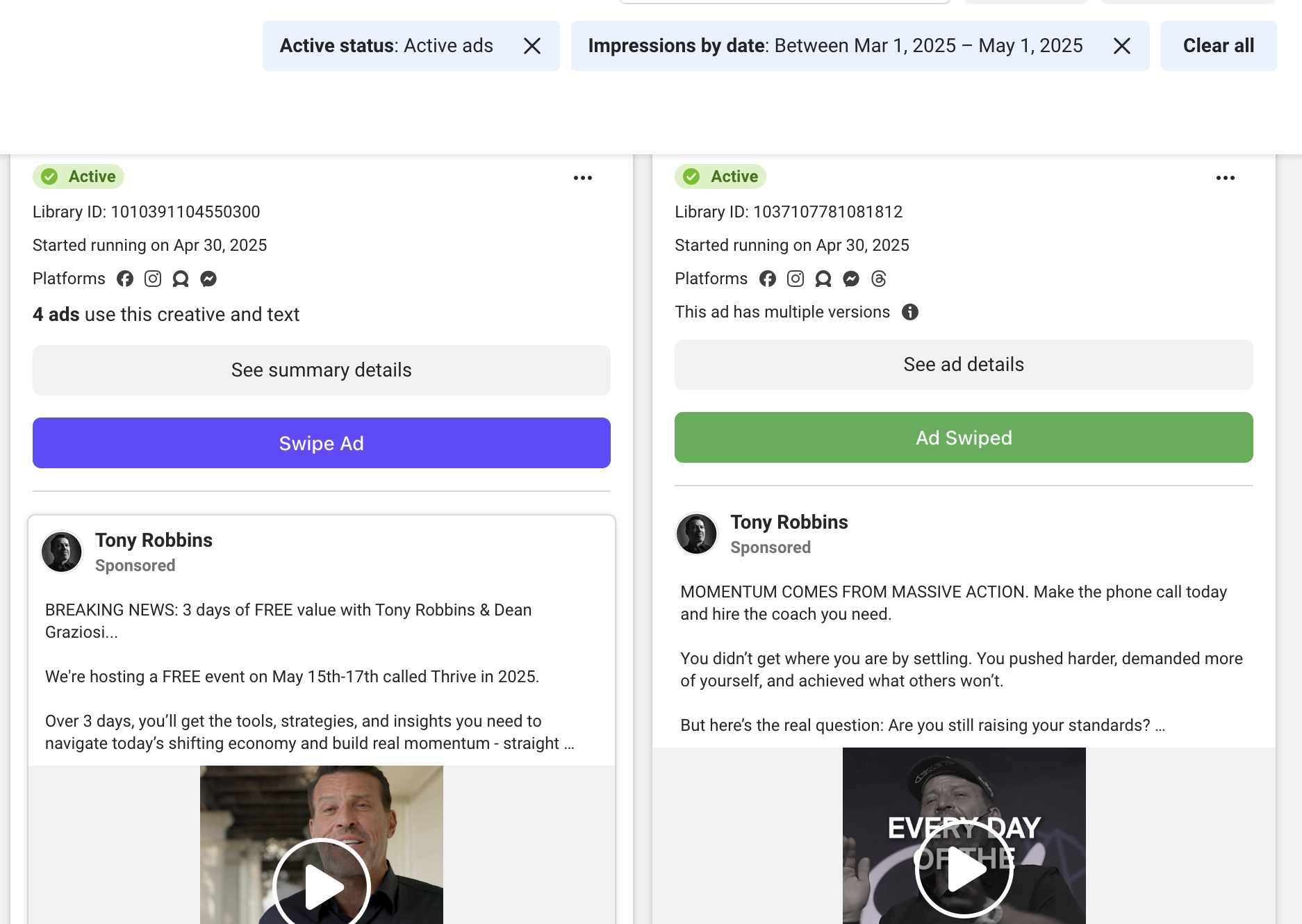Click 'Over 3 days, you'll get the tools' paragraph

coord(310,732)
